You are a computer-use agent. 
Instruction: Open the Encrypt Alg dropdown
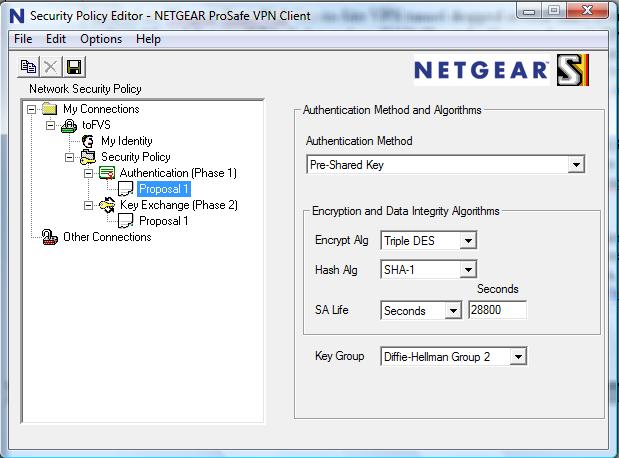[468, 240]
